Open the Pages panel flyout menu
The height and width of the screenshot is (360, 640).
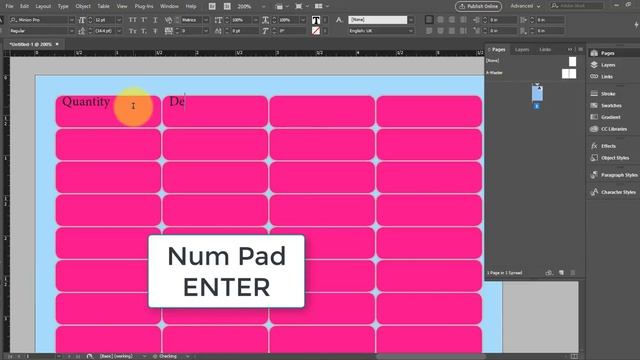(580, 49)
